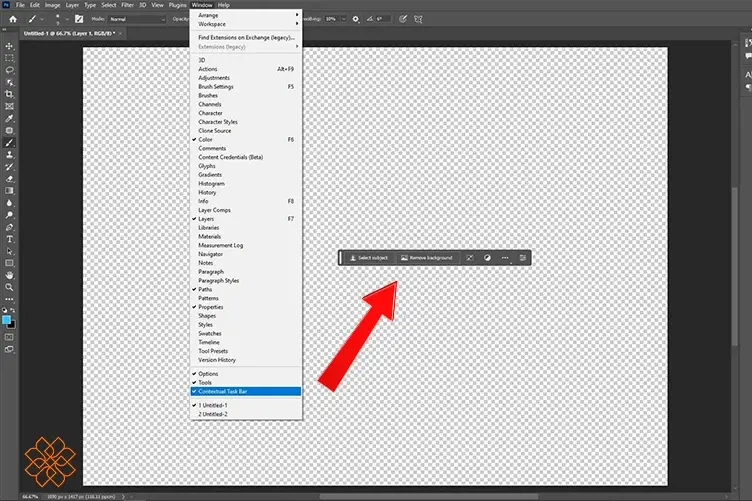Viewport: 752px width, 501px height.
Task: Toggle the brush settings panel icon
Action: tap(79, 19)
